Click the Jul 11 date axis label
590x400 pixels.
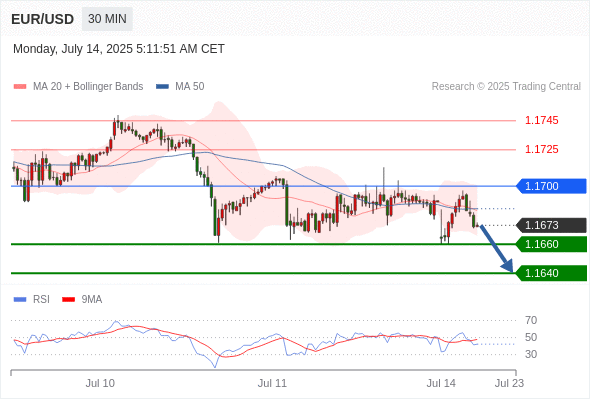(272, 383)
